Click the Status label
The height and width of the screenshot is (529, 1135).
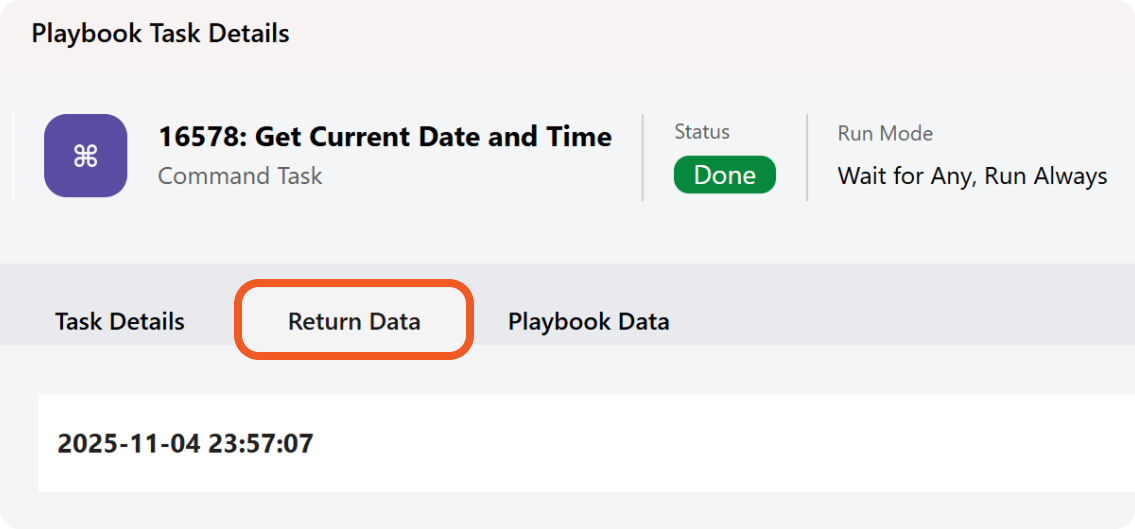click(702, 132)
